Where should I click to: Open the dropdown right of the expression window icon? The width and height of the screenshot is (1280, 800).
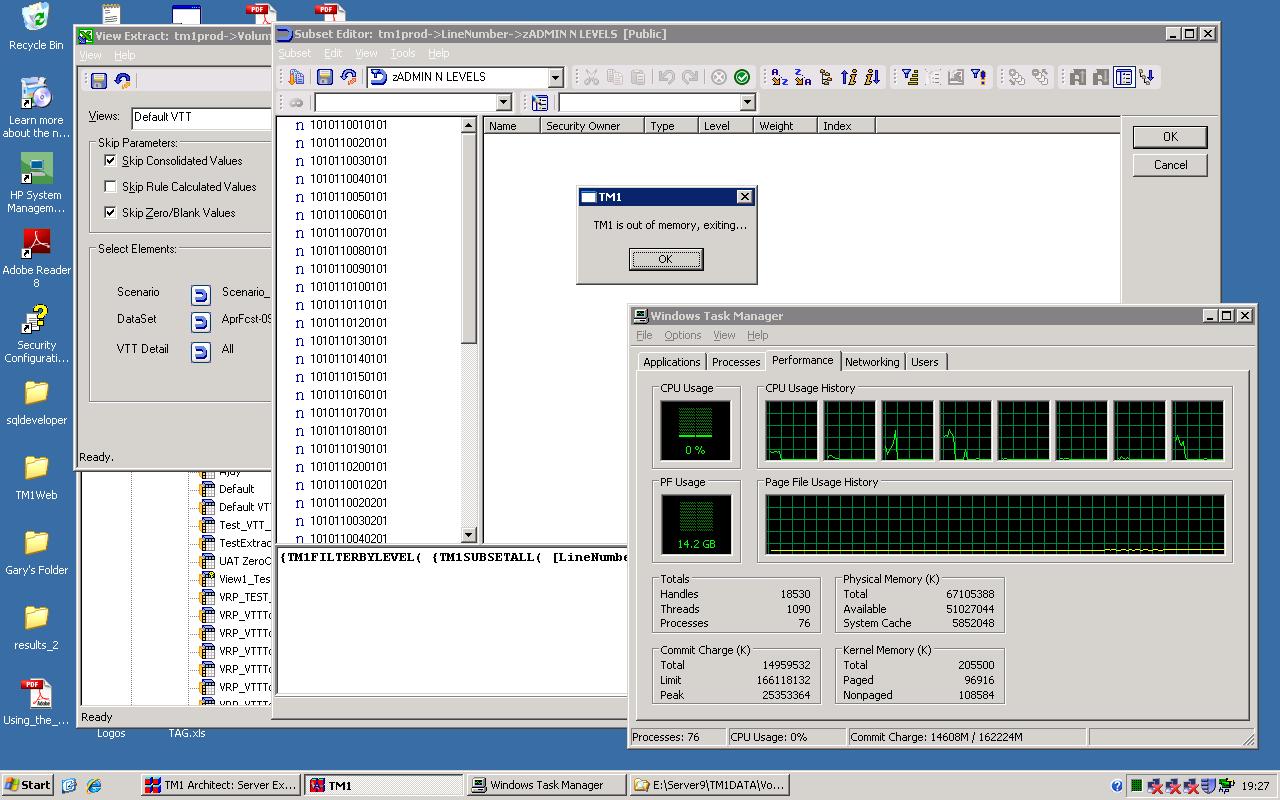point(747,102)
